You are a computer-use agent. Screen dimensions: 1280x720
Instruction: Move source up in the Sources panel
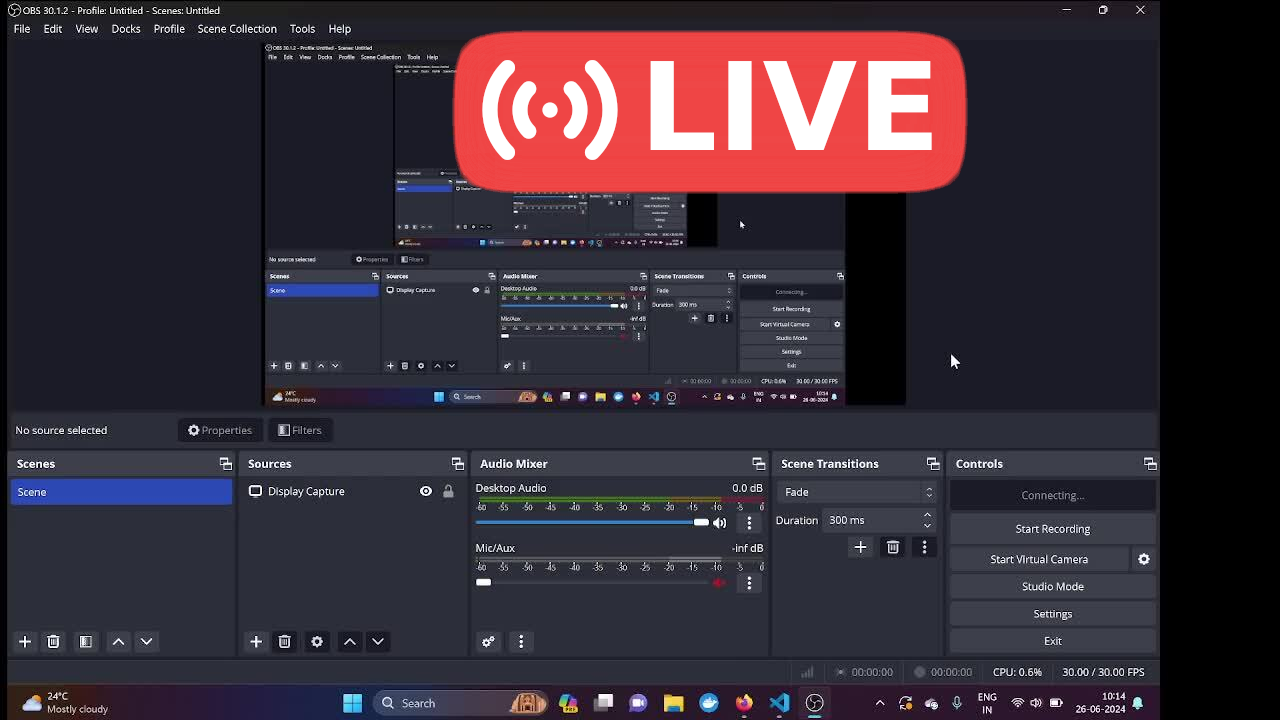tap(349, 642)
